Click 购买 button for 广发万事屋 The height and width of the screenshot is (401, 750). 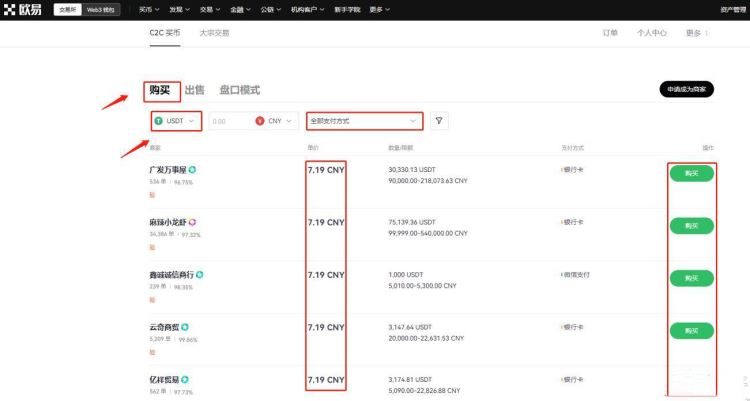(x=691, y=174)
